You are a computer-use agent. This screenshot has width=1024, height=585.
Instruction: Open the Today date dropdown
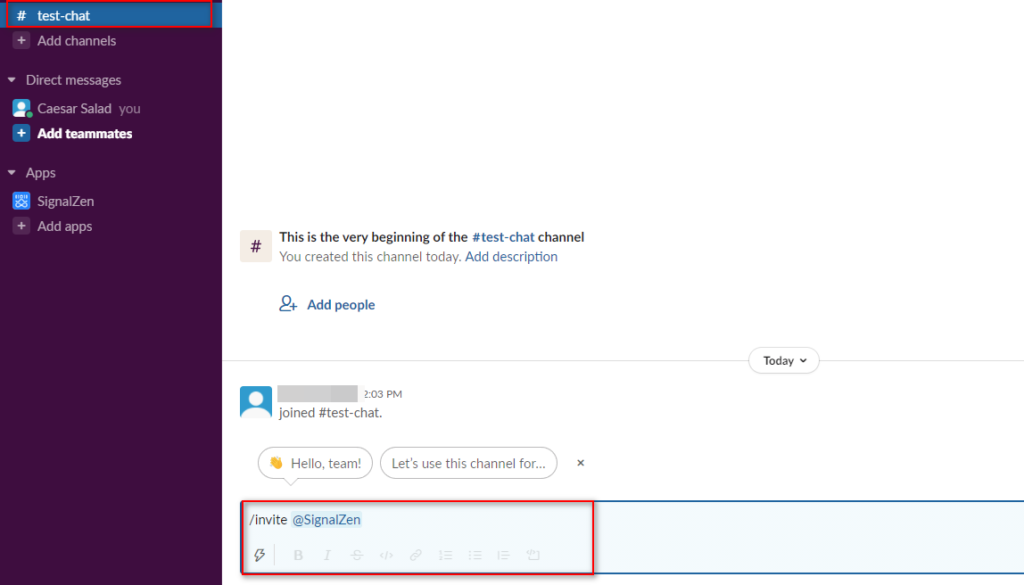[784, 360]
